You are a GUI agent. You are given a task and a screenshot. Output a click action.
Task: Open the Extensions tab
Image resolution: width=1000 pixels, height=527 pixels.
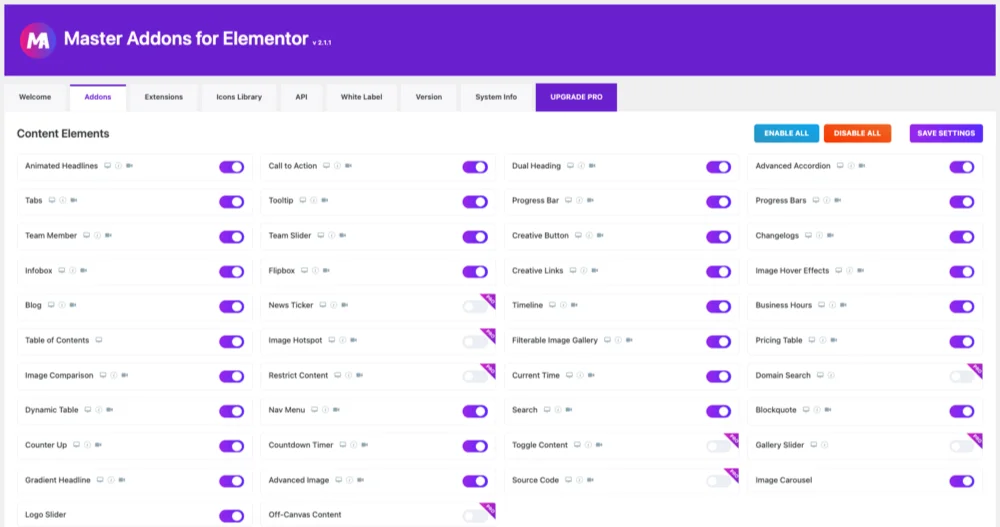click(x=164, y=97)
